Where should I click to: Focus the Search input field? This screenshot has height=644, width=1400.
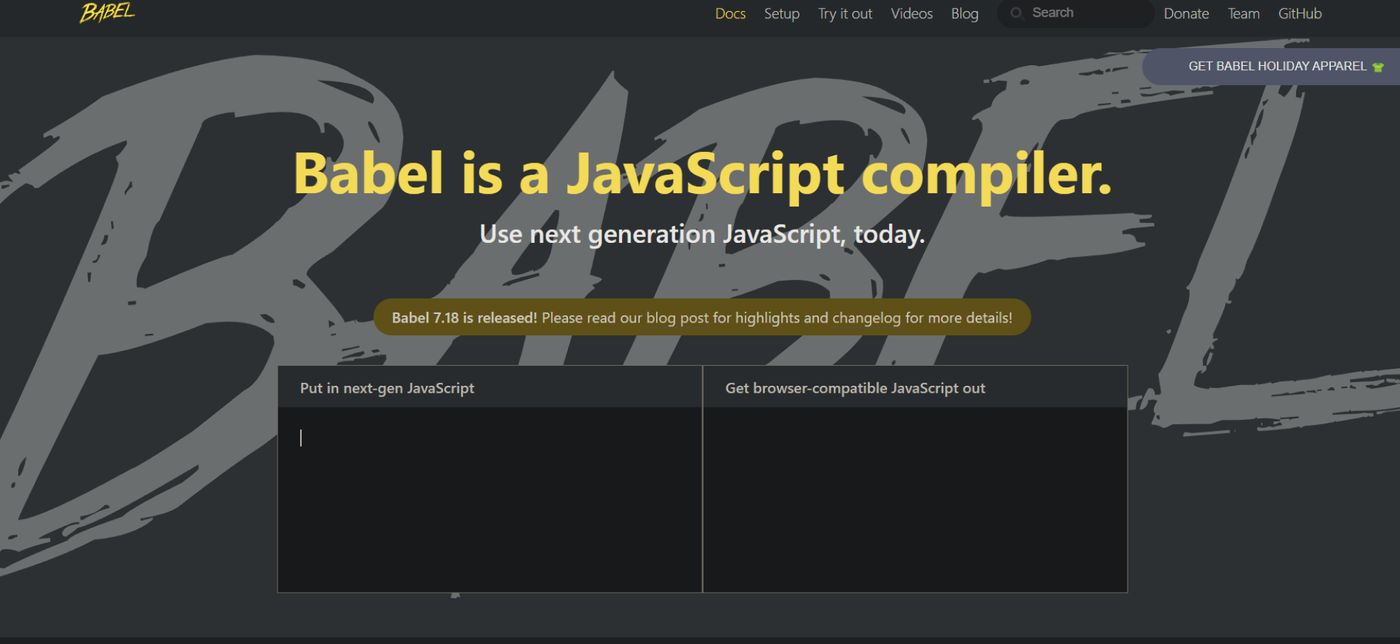pos(1076,13)
